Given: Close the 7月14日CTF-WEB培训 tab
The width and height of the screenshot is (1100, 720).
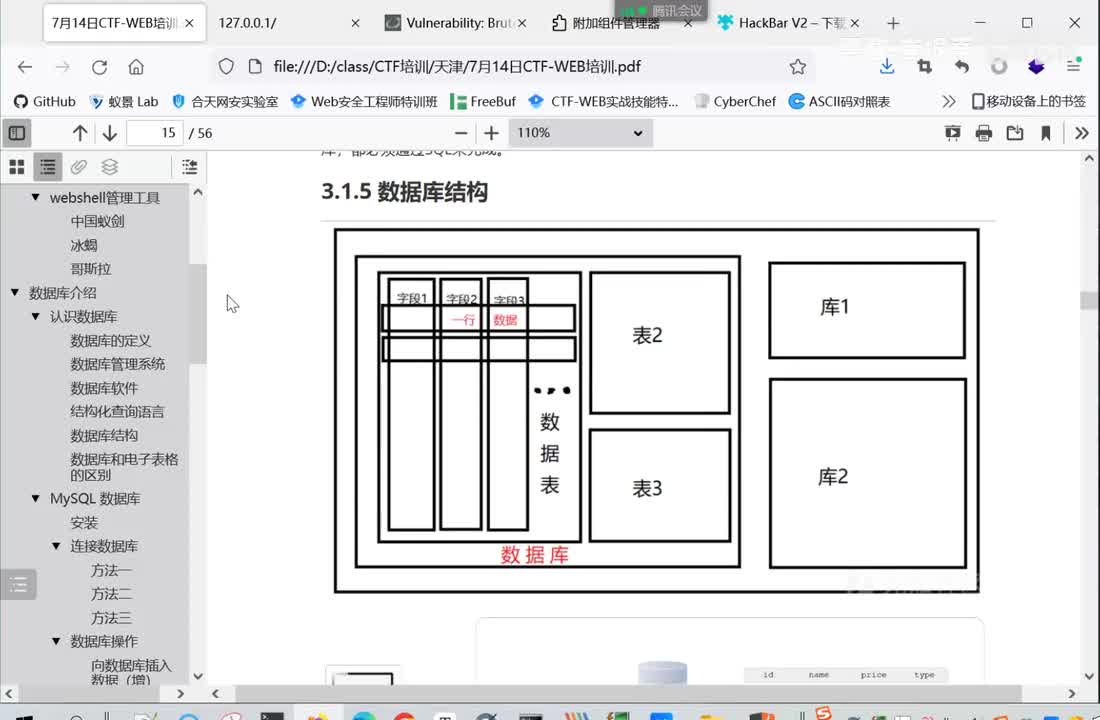Looking at the screenshot, I should click(x=189, y=23).
